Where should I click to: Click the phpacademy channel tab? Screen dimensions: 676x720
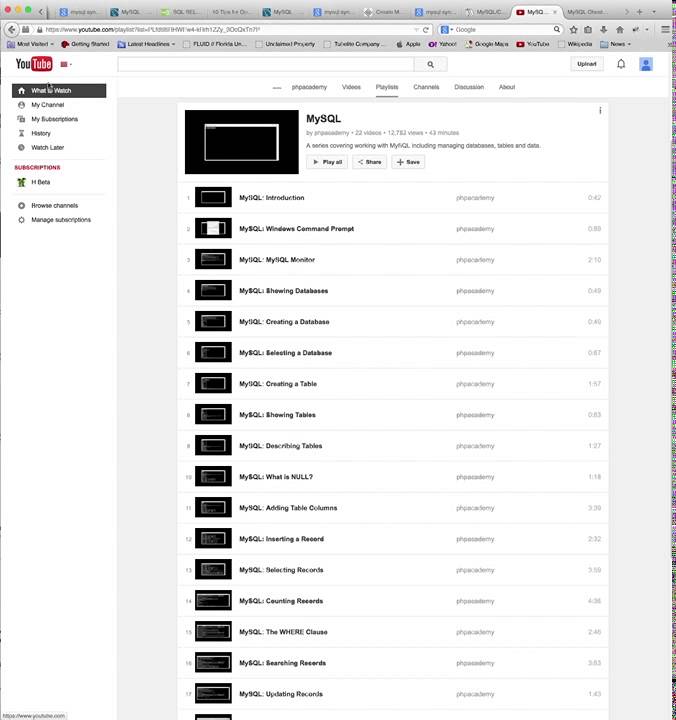(x=309, y=87)
